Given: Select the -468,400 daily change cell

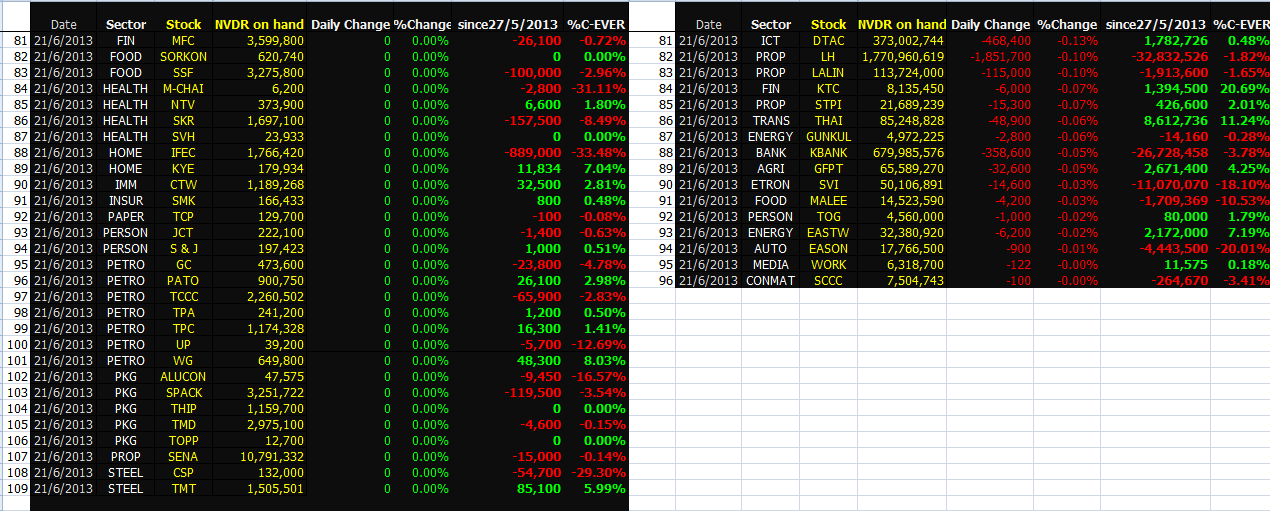Looking at the screenshot, I should tap(990, 41).
